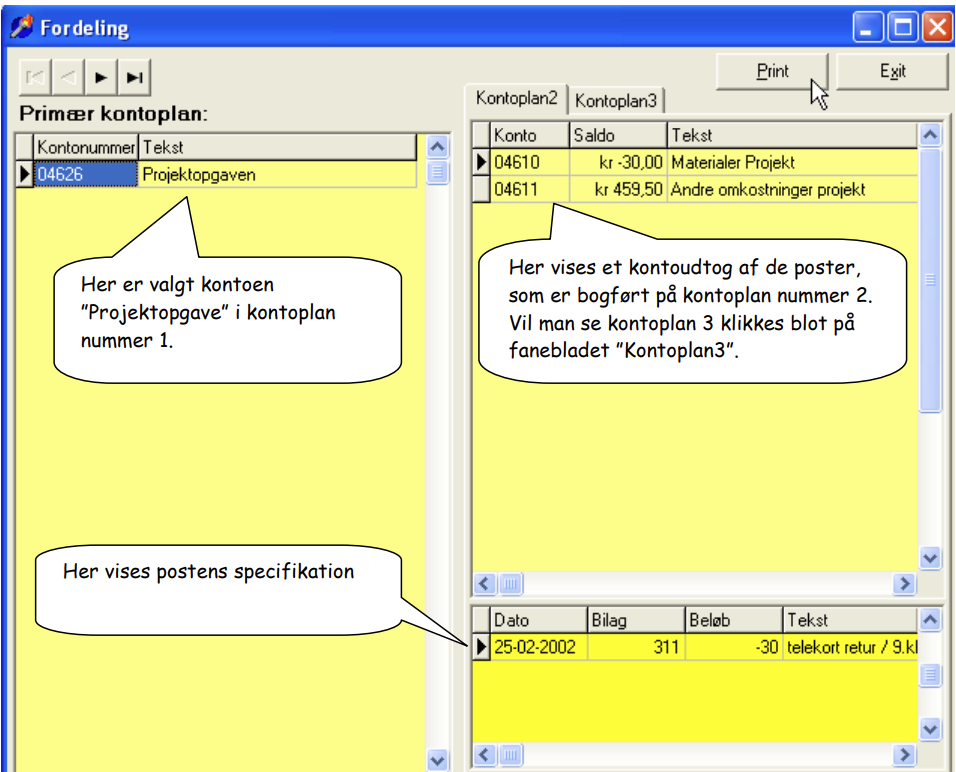Viewport: 956px width, 772px height.
Task: Click the Dato column header
Action: (539, 620)
